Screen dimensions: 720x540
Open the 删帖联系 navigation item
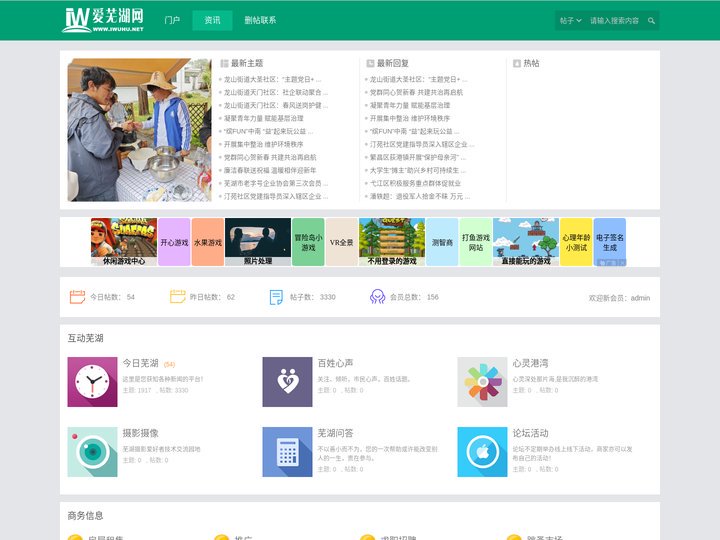260,20
